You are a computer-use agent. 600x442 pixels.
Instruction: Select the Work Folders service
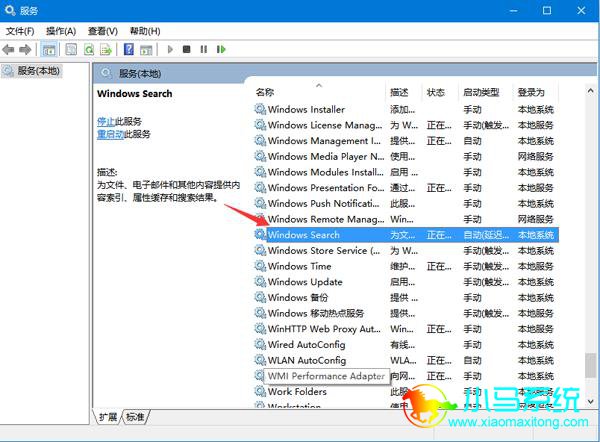click(404, 392)
